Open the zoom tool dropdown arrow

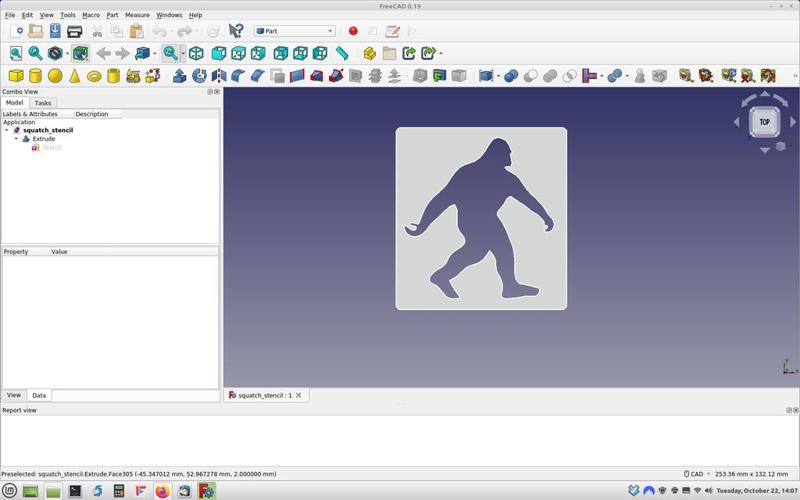point(183,54)
